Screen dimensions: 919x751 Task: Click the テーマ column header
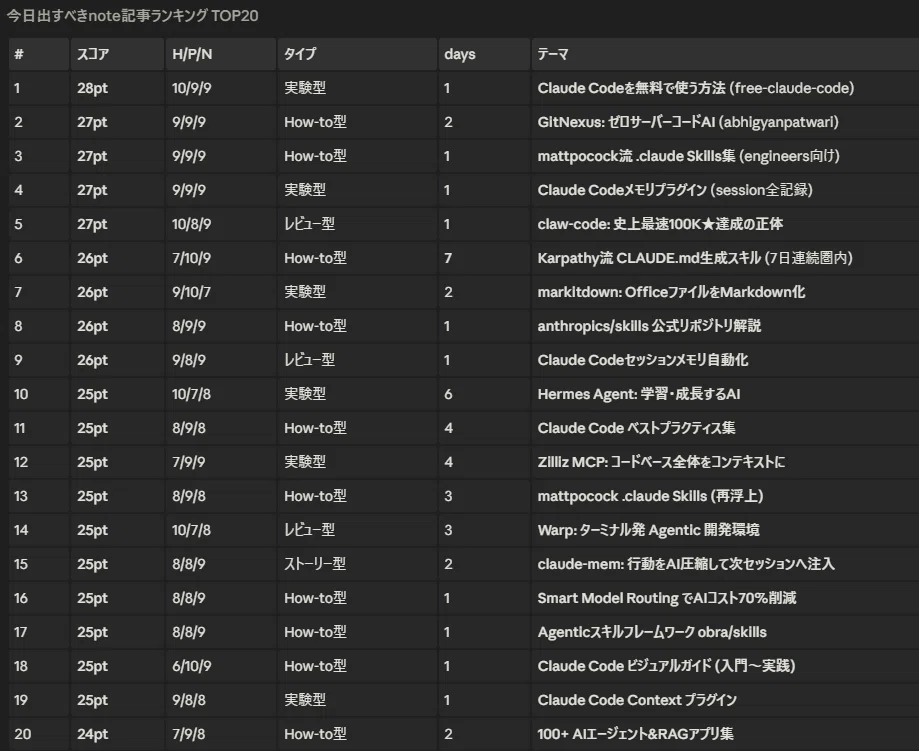click(x=725, y=55)
